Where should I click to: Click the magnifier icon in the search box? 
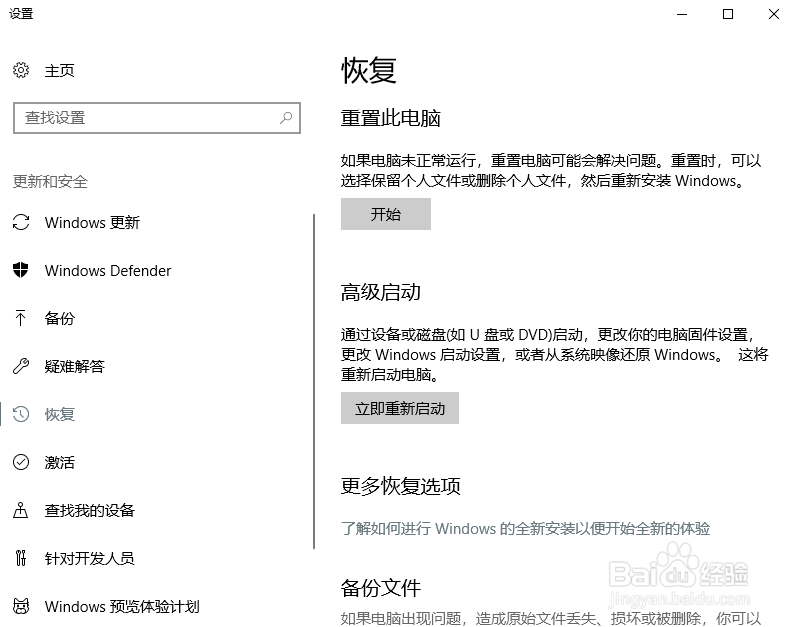point(286,118)
